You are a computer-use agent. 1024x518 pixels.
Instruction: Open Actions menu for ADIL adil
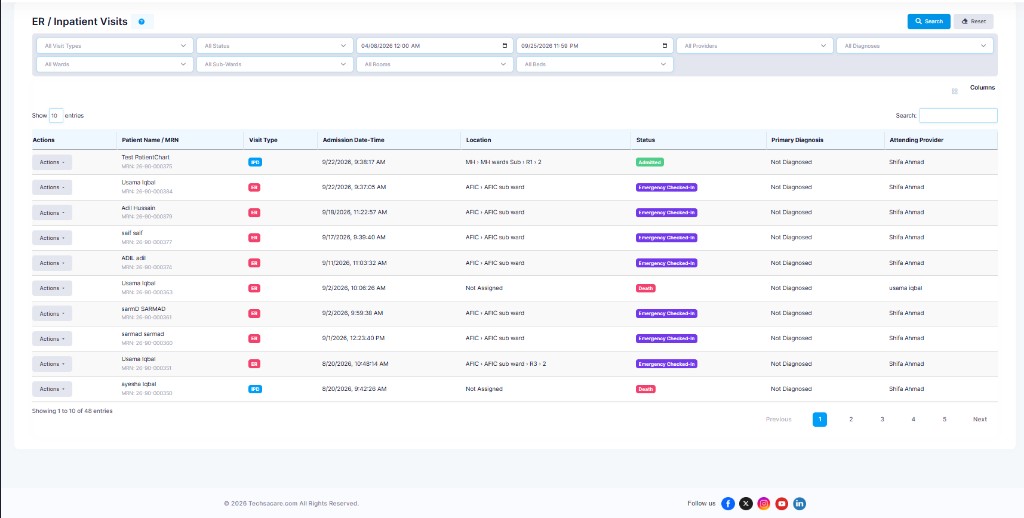coord(52,263)
